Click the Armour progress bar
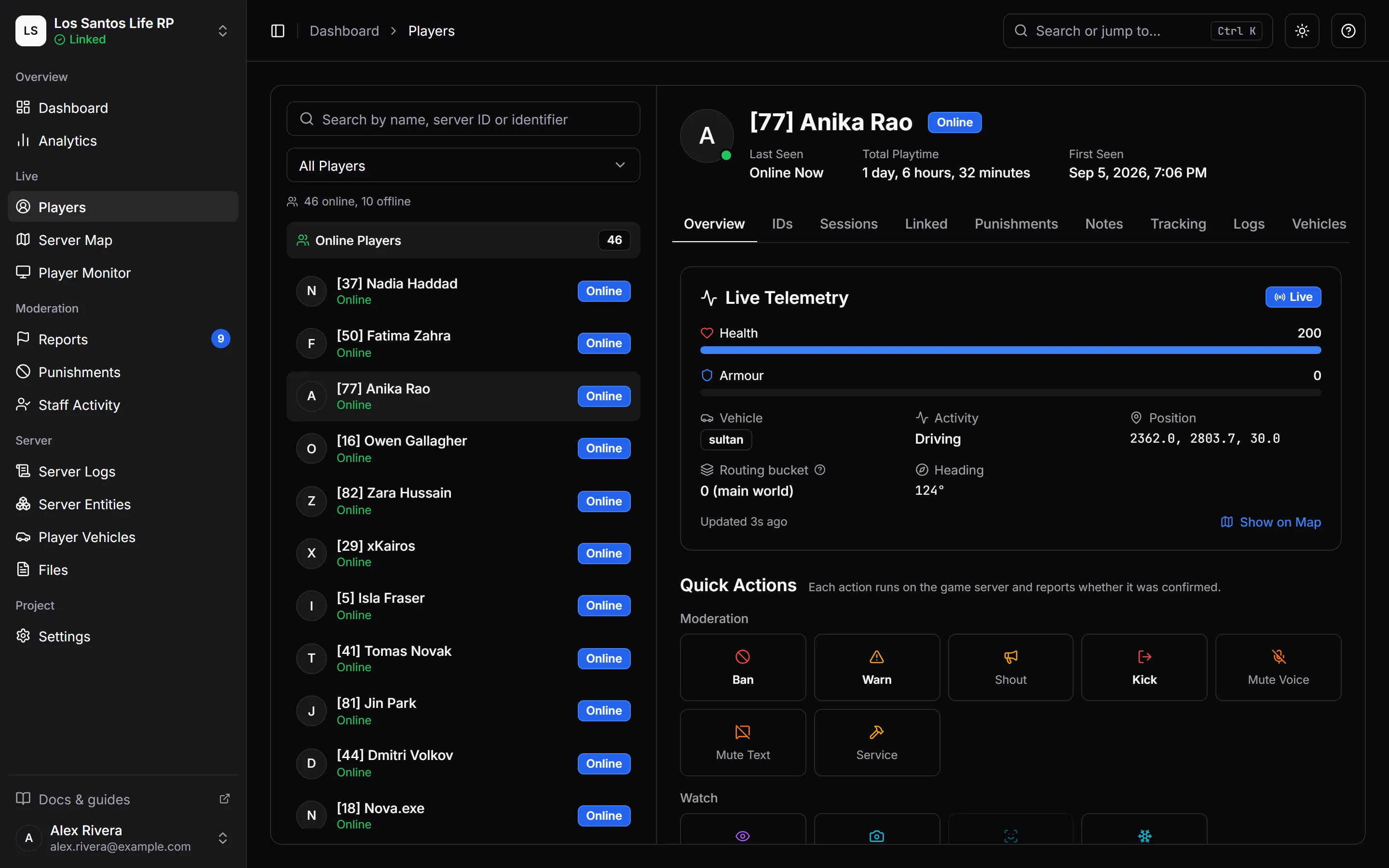The image size is (1389, 868). 1010,393
